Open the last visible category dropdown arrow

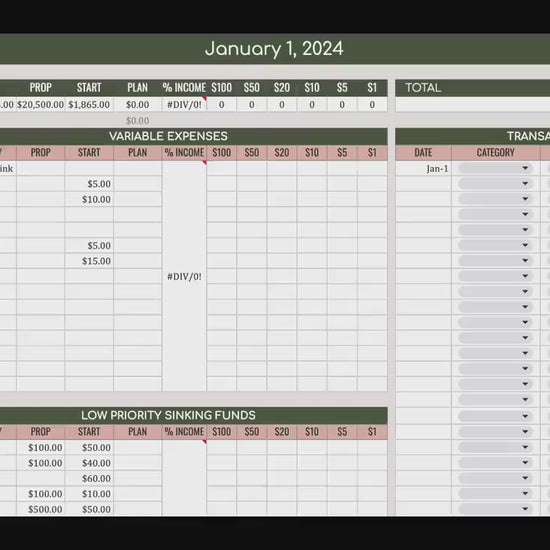coord(525,509)
